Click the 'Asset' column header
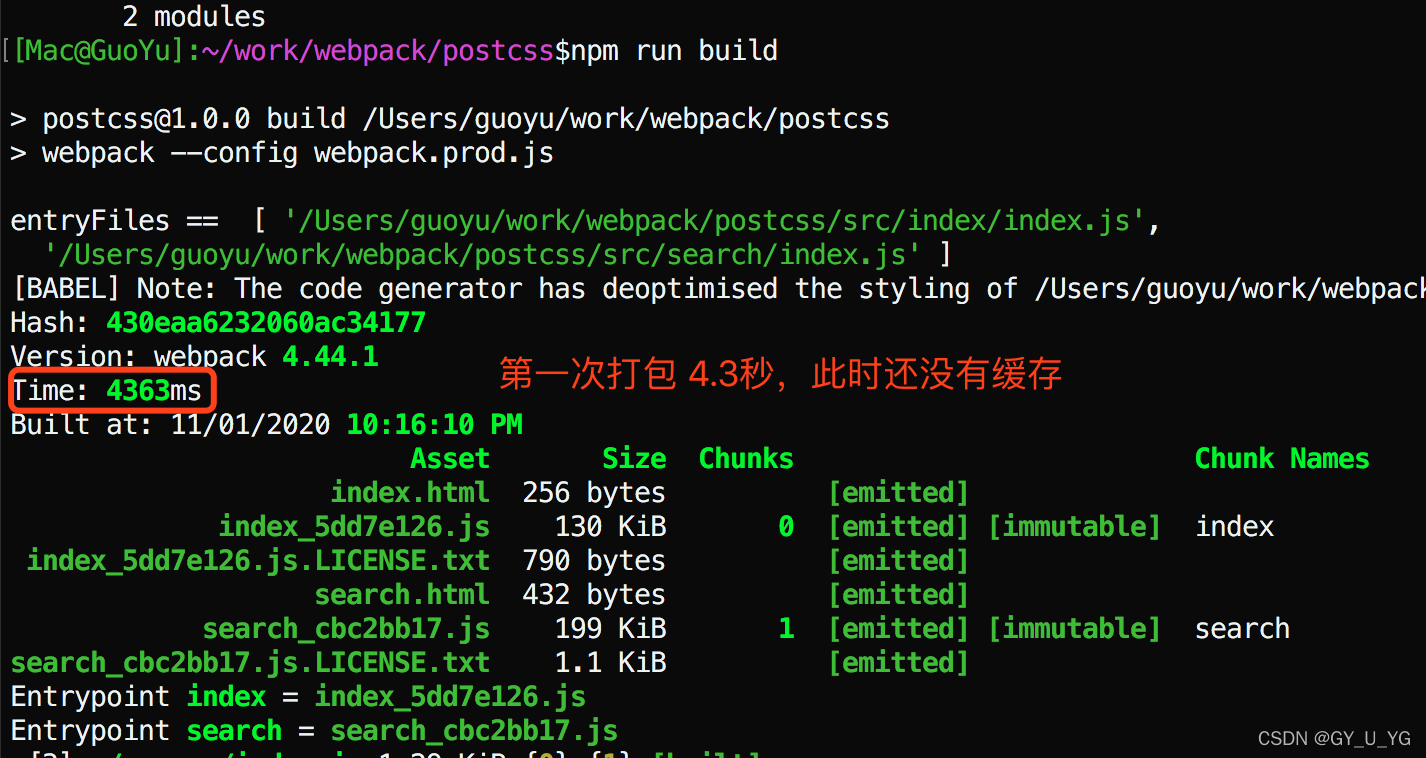 click(450, 459)
